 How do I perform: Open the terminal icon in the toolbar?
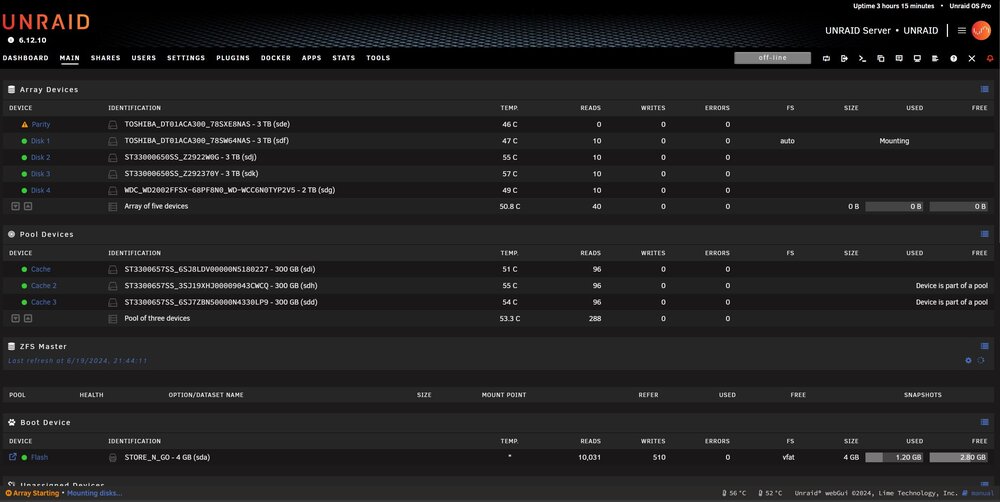pyautogui.click(x=862, y=58)
